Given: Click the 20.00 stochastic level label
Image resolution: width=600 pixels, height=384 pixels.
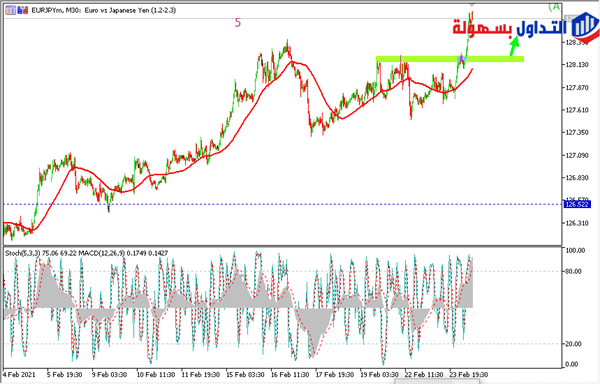Looking at the screenshot, I should pyautogui.click(x=574, y=344).
